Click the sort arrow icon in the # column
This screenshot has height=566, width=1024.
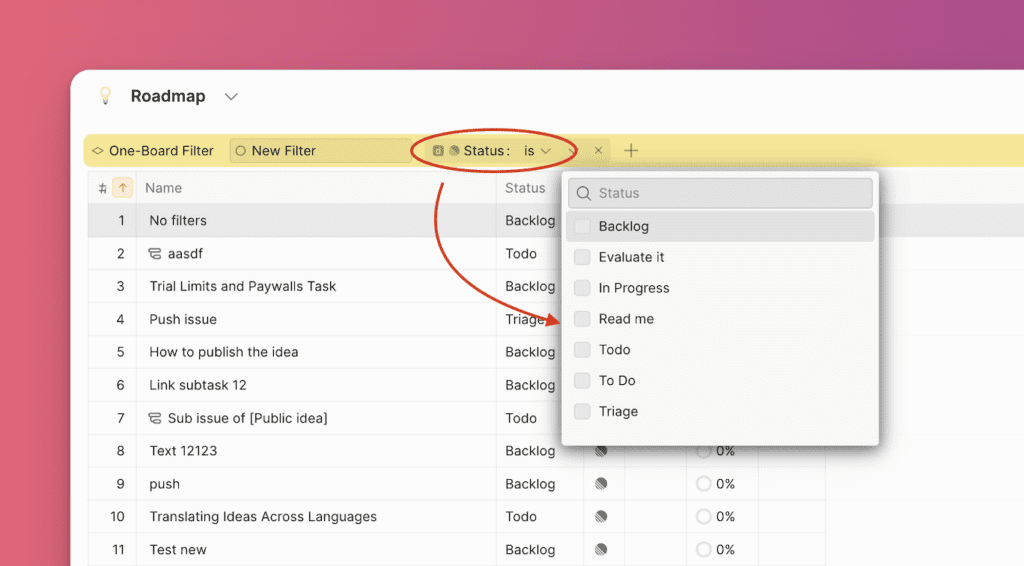tap(122, 188)
